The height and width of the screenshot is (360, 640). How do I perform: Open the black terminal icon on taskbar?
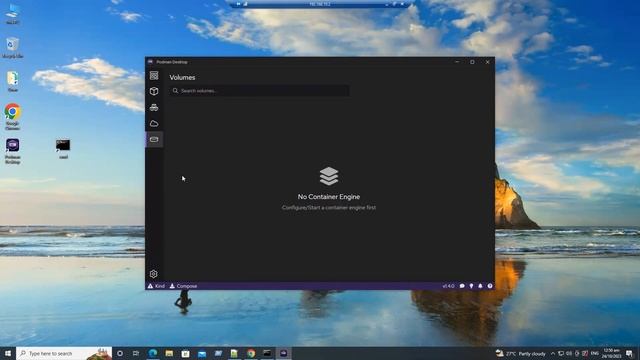pyautogui.click(x=267, y=353)
